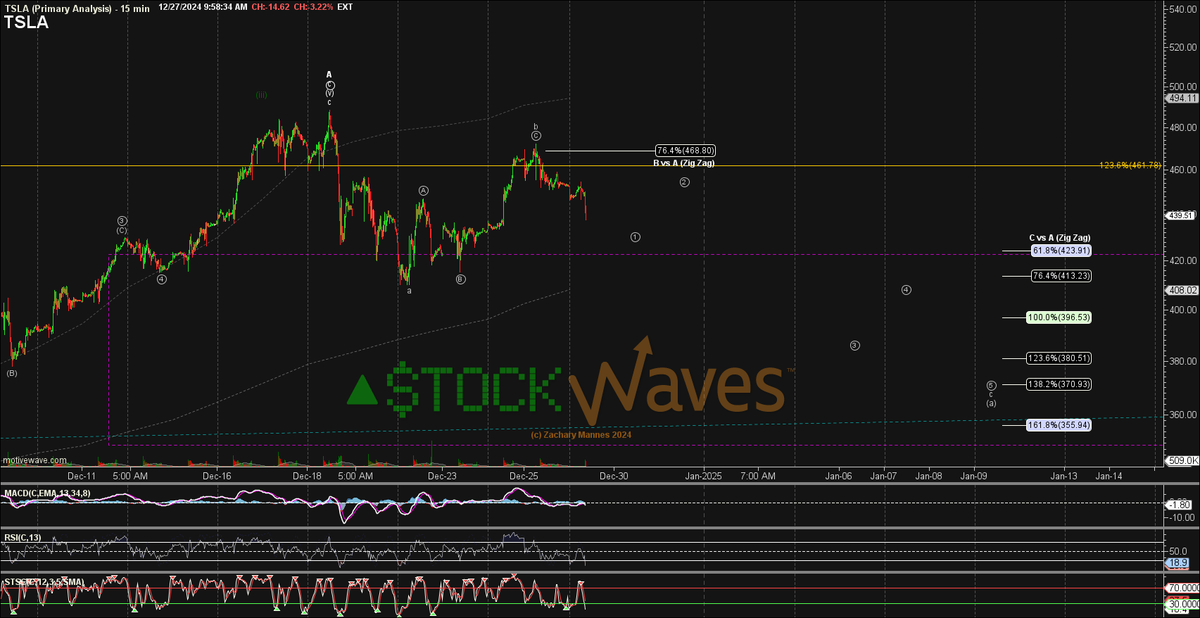Click the Dec-16 date on time axis
Image resolution: width=1200 pixels, height=618 pixels.
(216, 476)
